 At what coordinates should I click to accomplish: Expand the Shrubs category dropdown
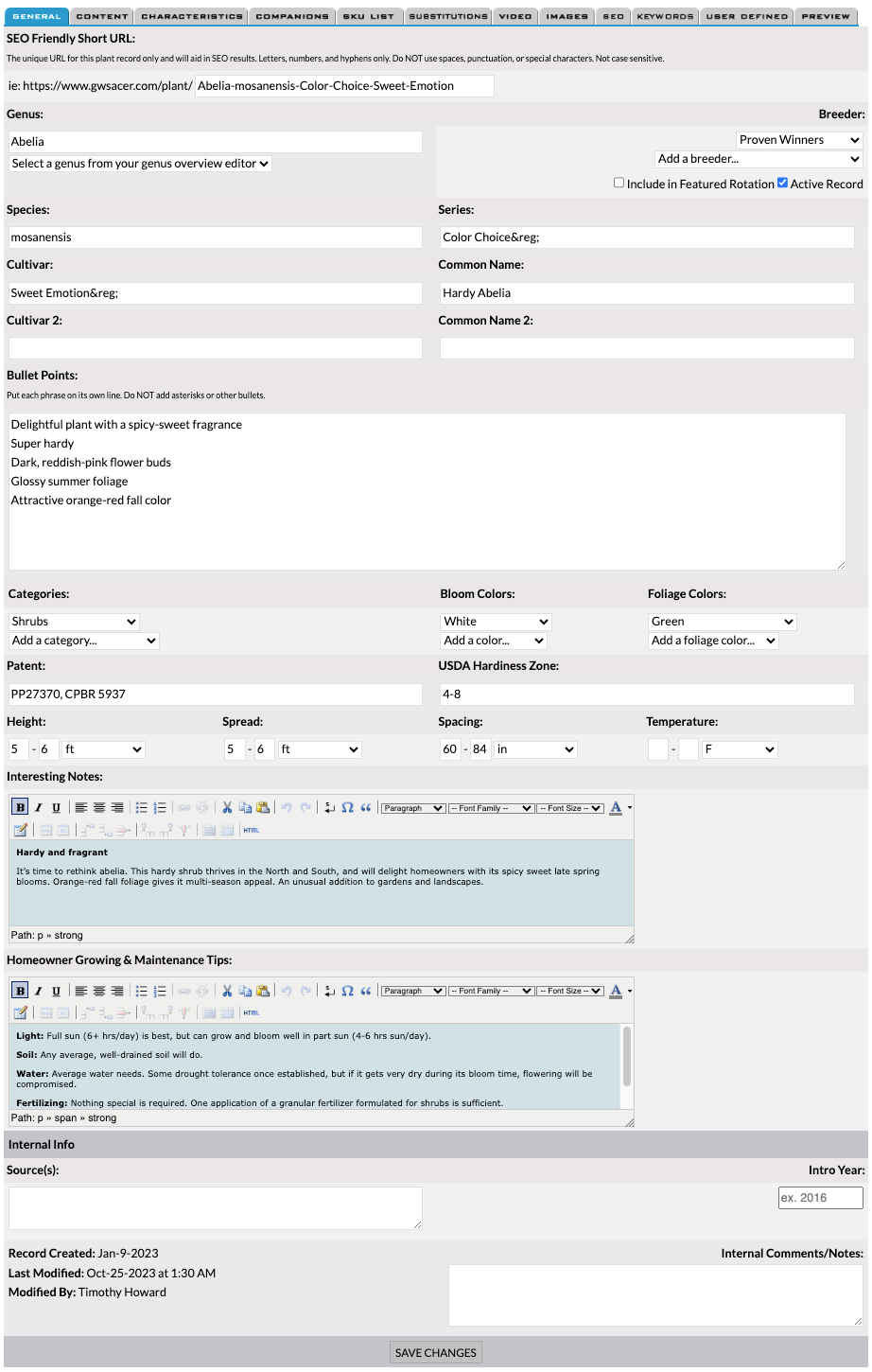pos(74,622)
